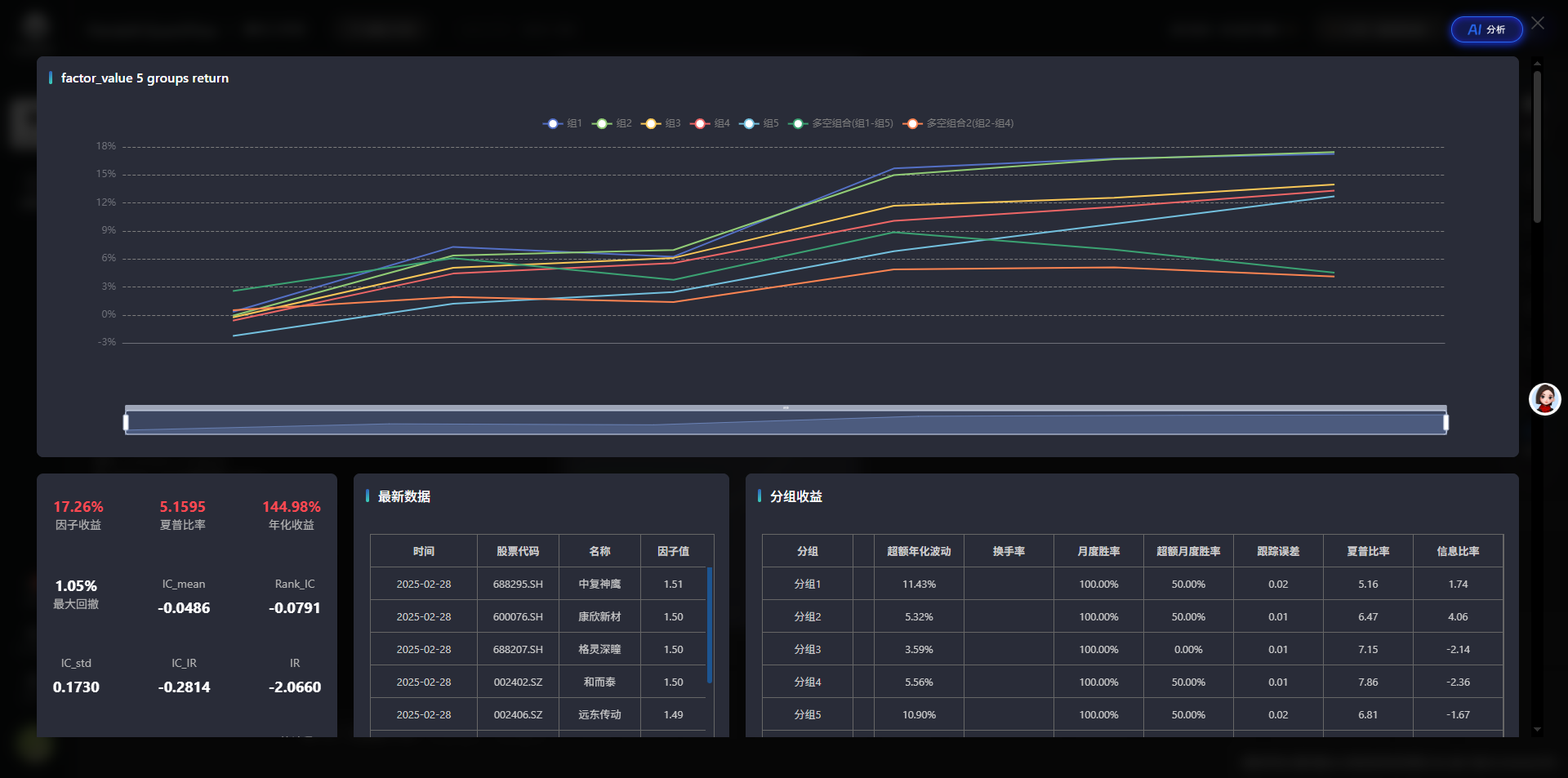
Task: Click right handle of chart zoom slider
Action: click(x=1445, y=422)
